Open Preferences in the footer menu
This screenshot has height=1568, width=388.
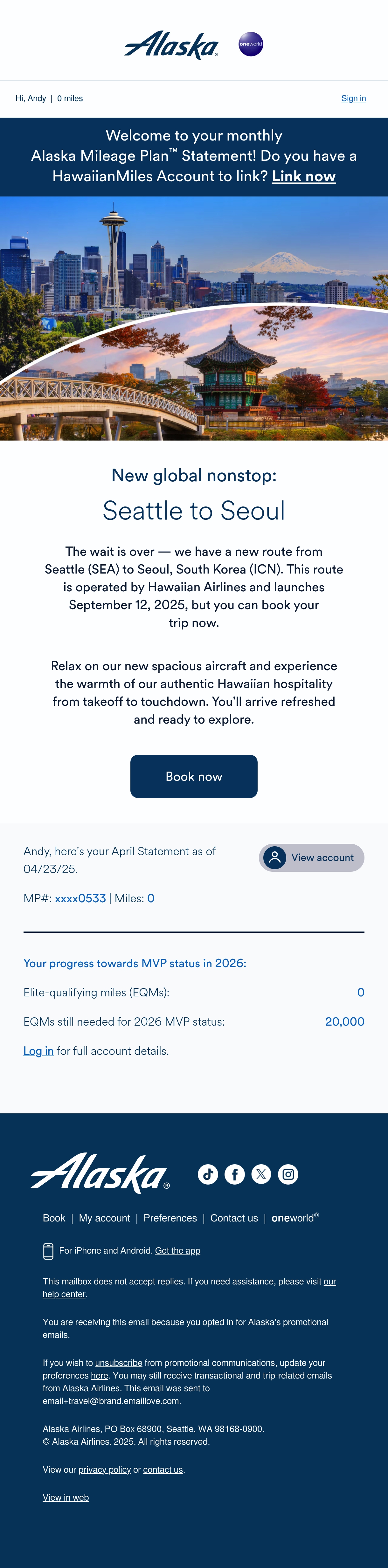coord(170,1218)
